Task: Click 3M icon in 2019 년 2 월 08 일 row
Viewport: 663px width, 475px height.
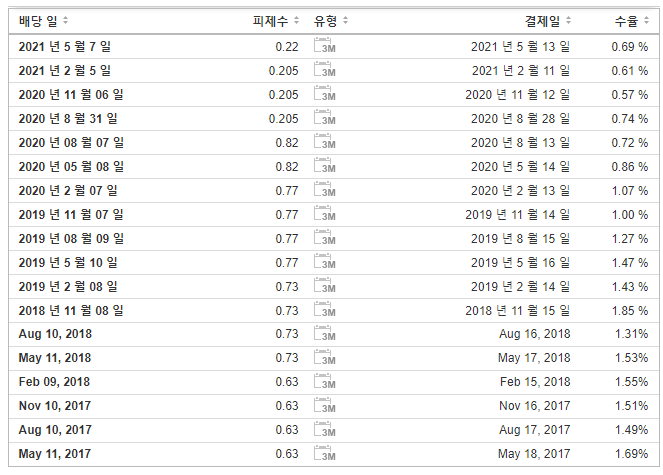Action: [x=325, y=287]
